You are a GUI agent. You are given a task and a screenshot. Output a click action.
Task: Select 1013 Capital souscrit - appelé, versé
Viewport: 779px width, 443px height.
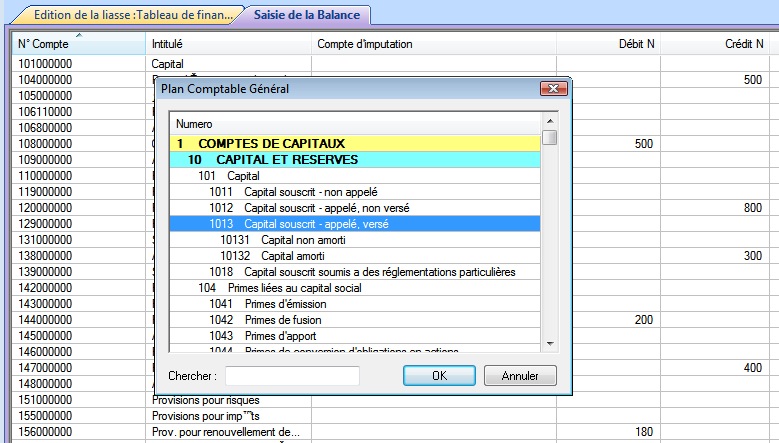355,224
